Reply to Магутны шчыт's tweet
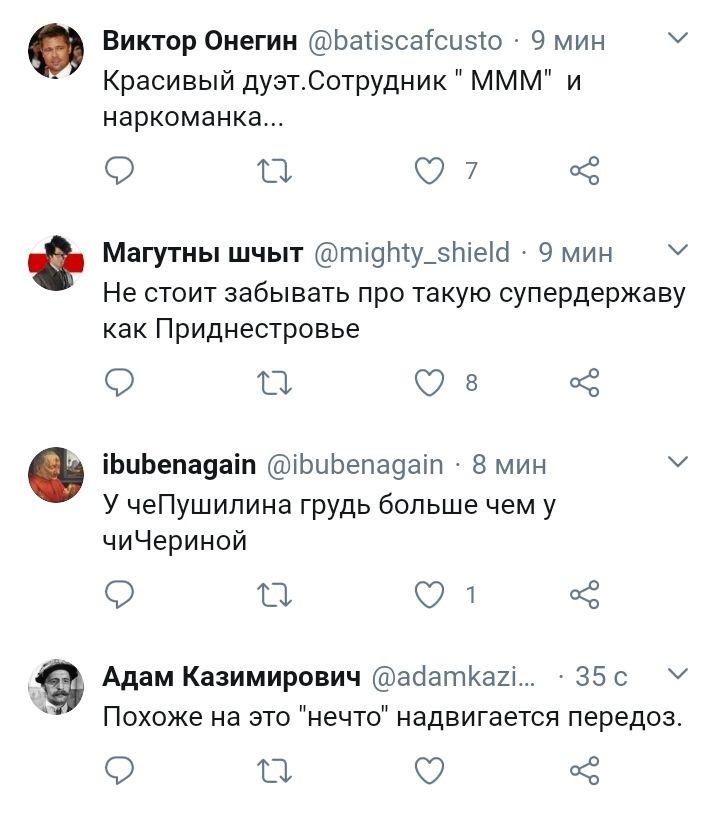 pos(119,383)
